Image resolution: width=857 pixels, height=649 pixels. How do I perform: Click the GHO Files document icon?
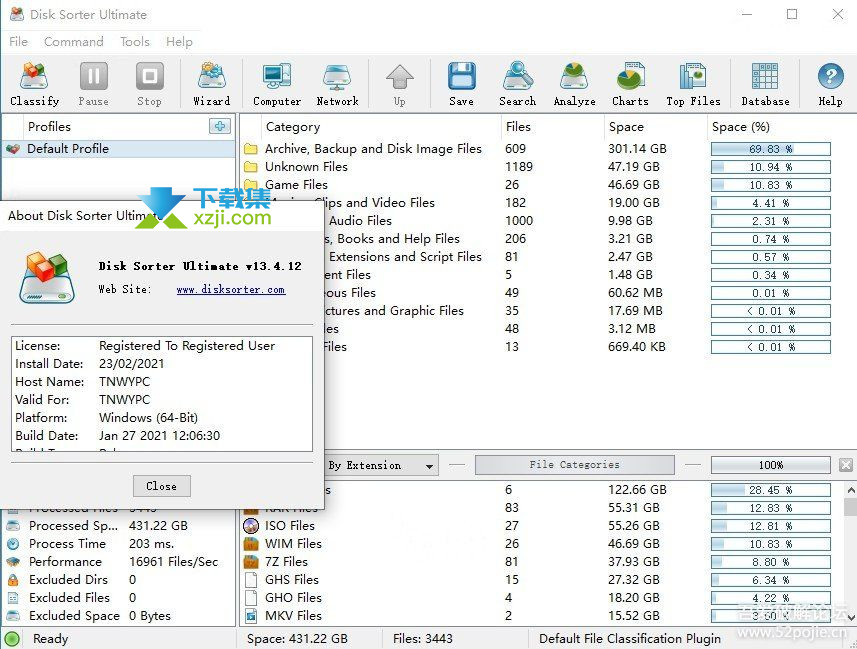(251, 598)
